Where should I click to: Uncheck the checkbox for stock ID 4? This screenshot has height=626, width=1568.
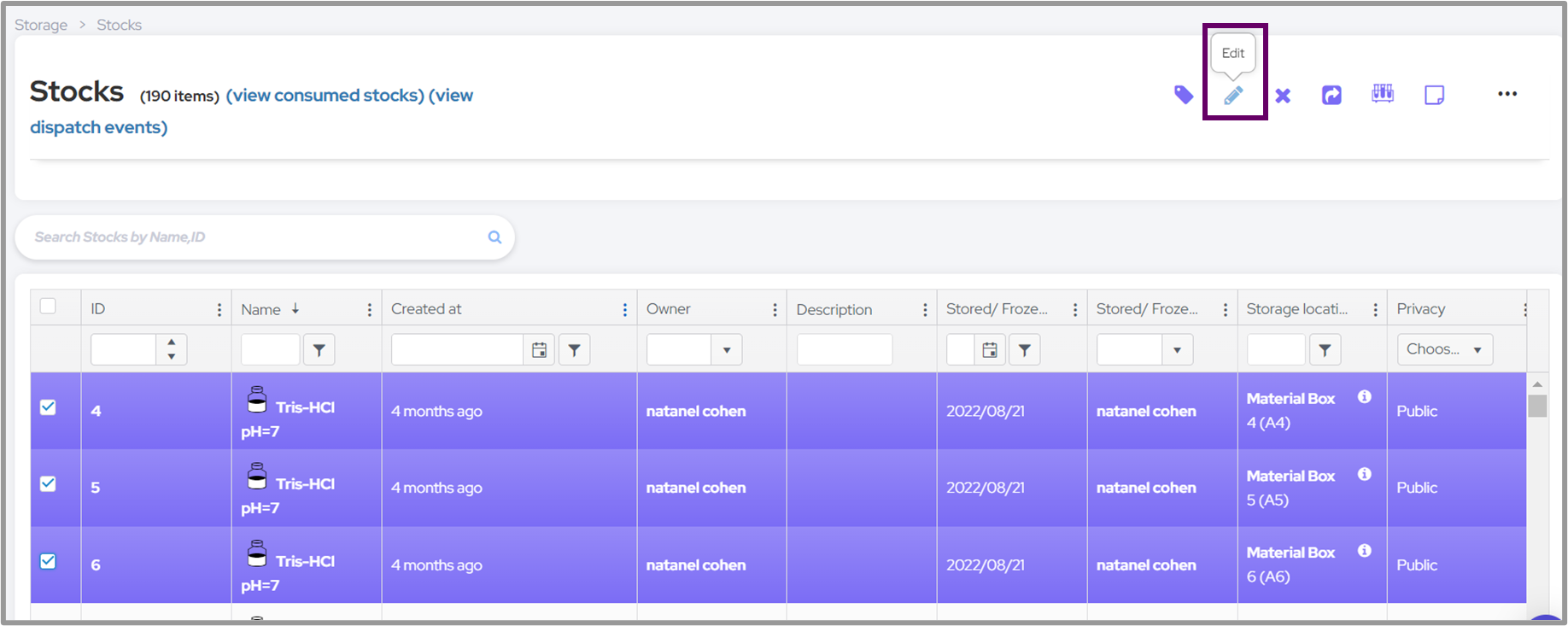pyautogui.click(x=49, y=407)
